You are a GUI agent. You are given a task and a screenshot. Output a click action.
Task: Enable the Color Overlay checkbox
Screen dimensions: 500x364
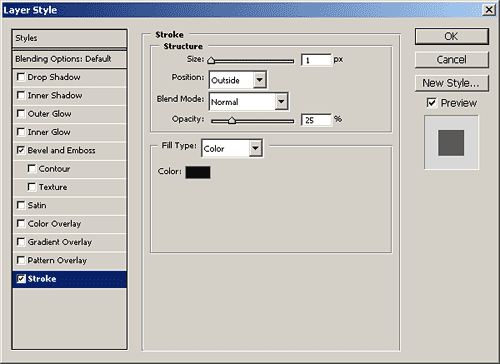(x=21, y=223)
